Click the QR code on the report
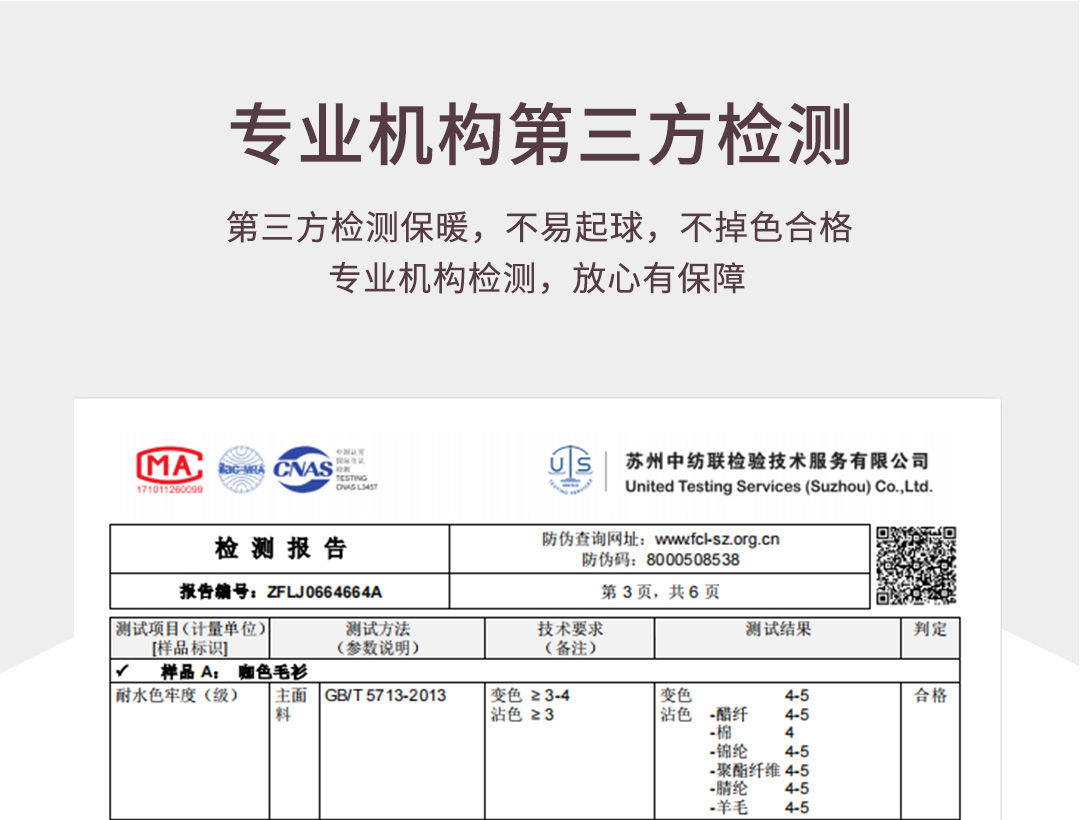Viewport: 1080px width, 820px height. click(916, 566)
